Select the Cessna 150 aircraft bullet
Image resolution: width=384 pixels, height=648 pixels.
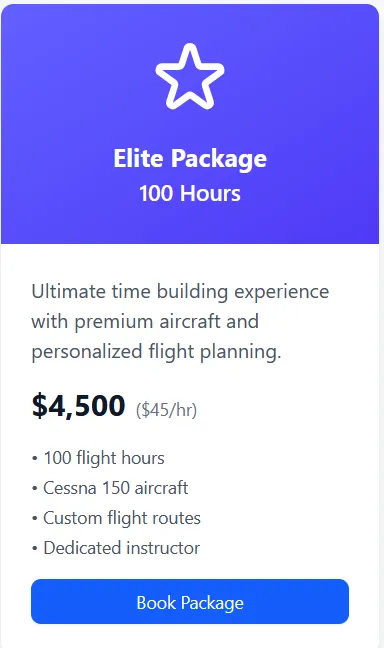(x=110, y=488)
